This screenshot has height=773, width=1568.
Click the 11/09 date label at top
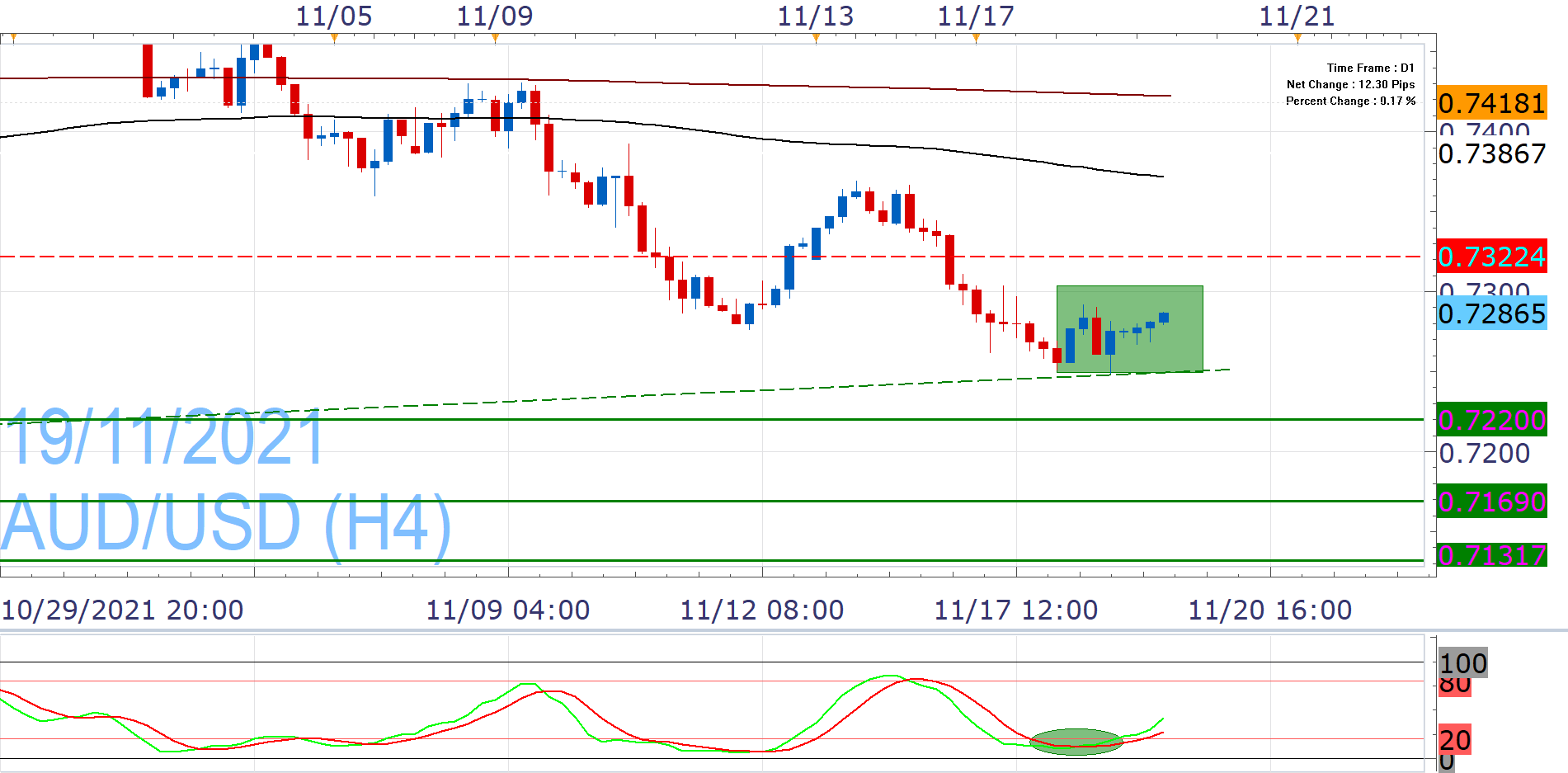(495, 16)
